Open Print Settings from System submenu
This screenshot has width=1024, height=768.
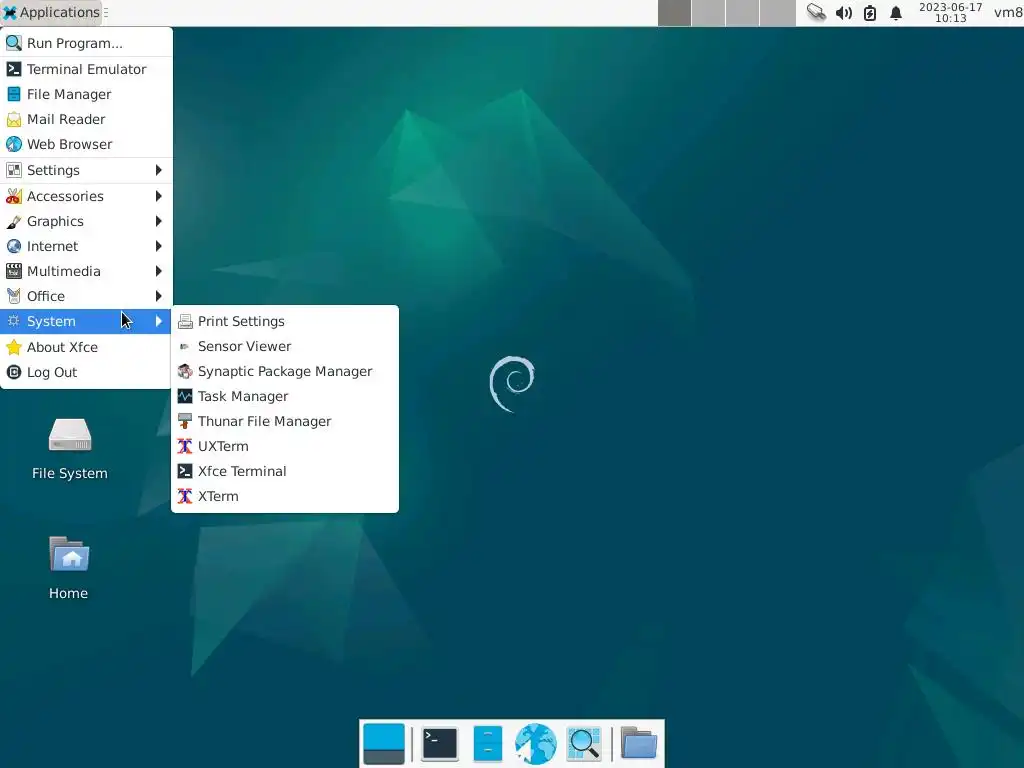[x=285, y=321]
